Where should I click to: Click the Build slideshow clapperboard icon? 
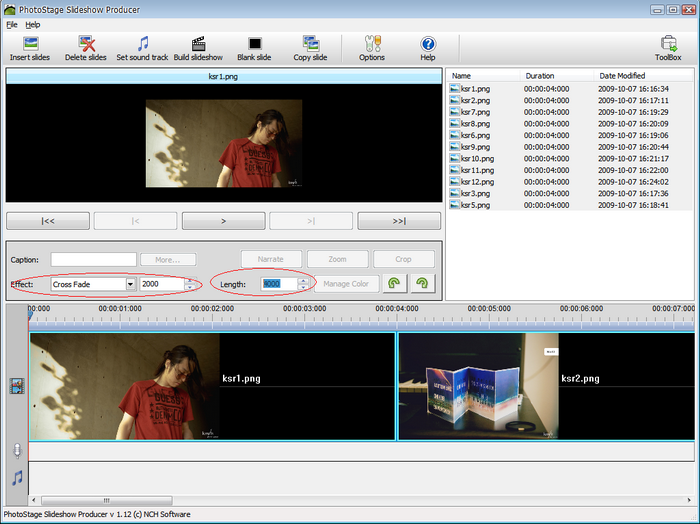(x=198, y=45)
